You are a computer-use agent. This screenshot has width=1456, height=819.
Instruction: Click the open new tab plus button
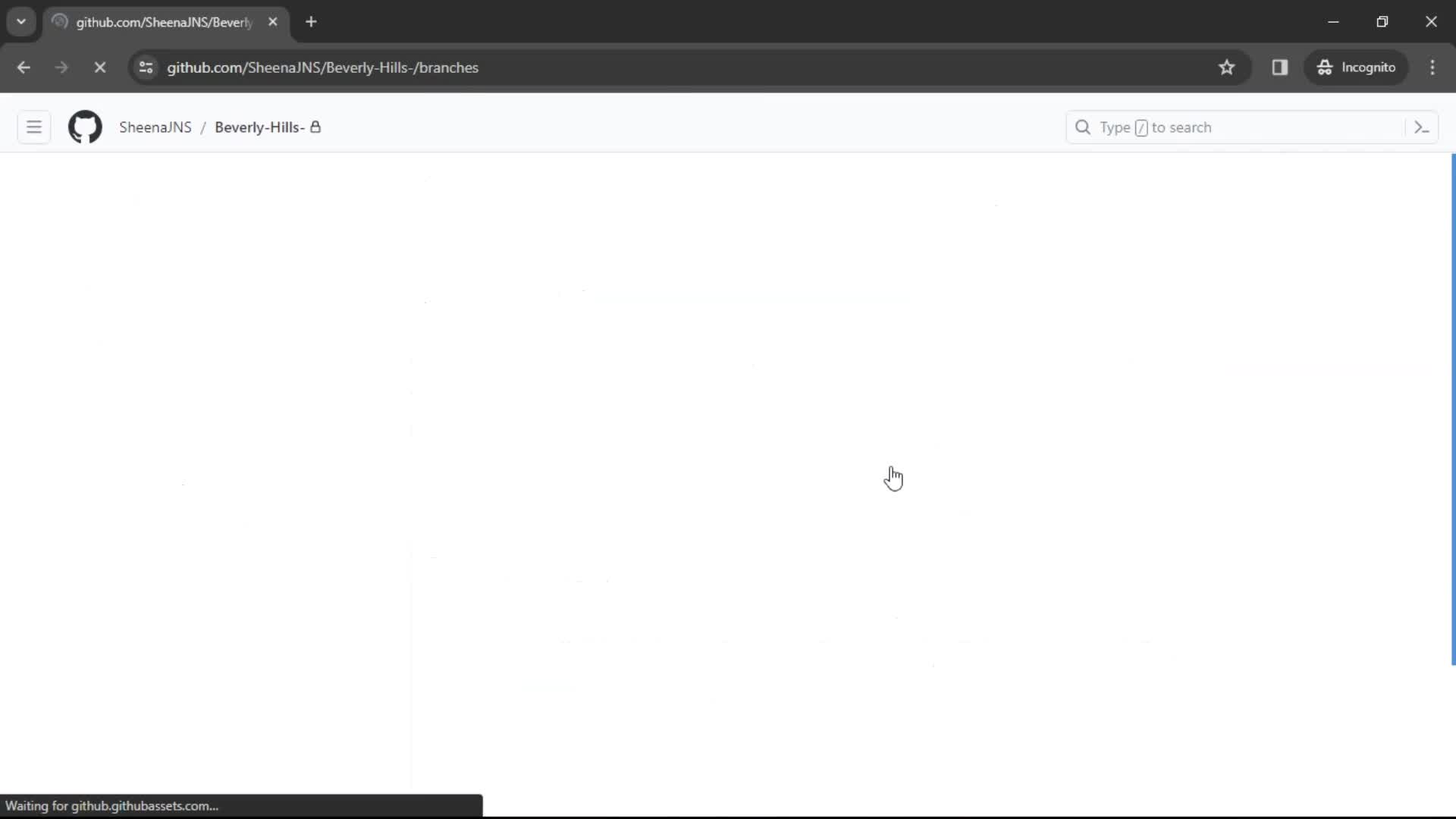[x=311, y=22]
